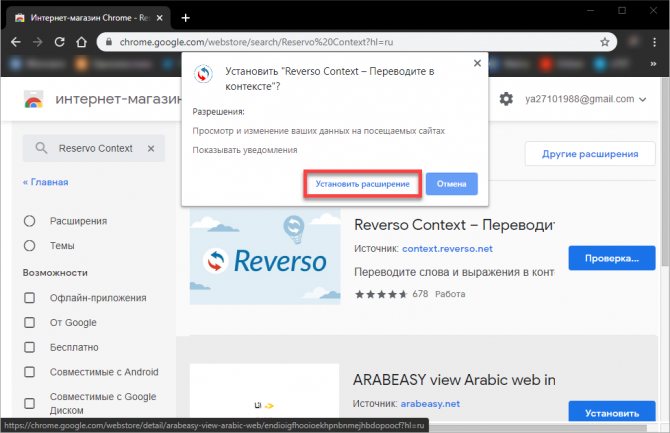Open the arabeasy.net source link

430,404
